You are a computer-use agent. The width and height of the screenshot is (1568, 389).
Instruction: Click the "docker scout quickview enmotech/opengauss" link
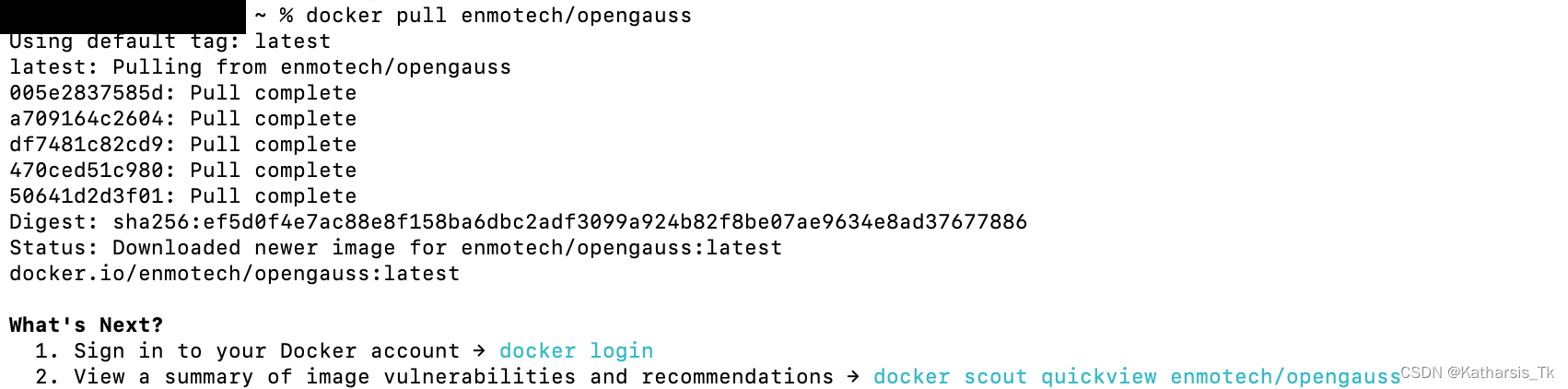(1136, 377)
